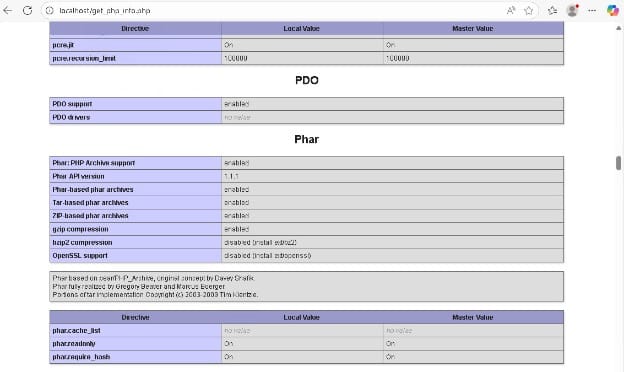
Task: Click bottom table Directive header
Action: click(x=135, y=317)
